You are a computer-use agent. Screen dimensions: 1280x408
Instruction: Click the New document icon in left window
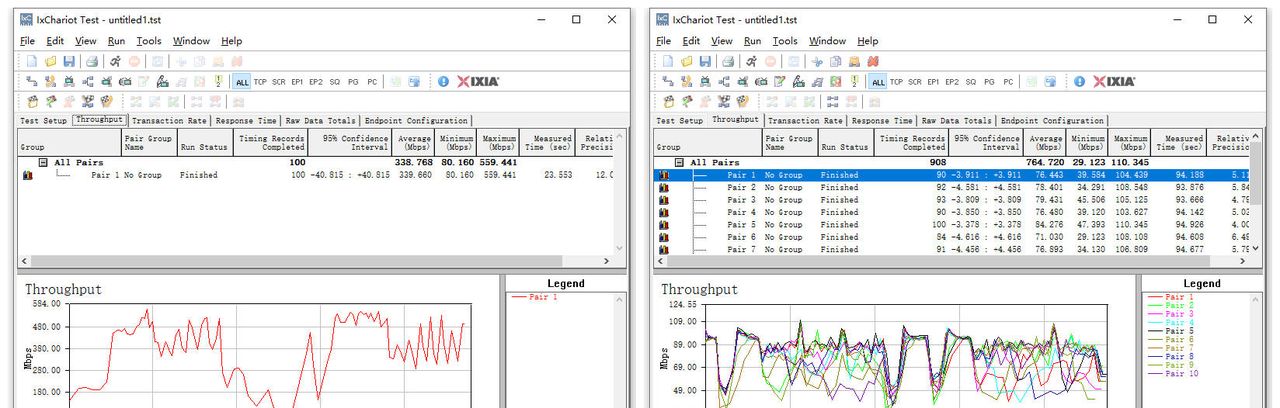point(32,61)
